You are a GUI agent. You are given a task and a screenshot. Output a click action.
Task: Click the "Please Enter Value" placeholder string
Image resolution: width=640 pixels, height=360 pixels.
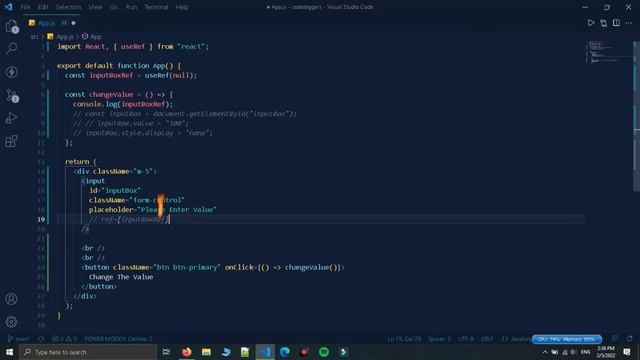[177, 210]
